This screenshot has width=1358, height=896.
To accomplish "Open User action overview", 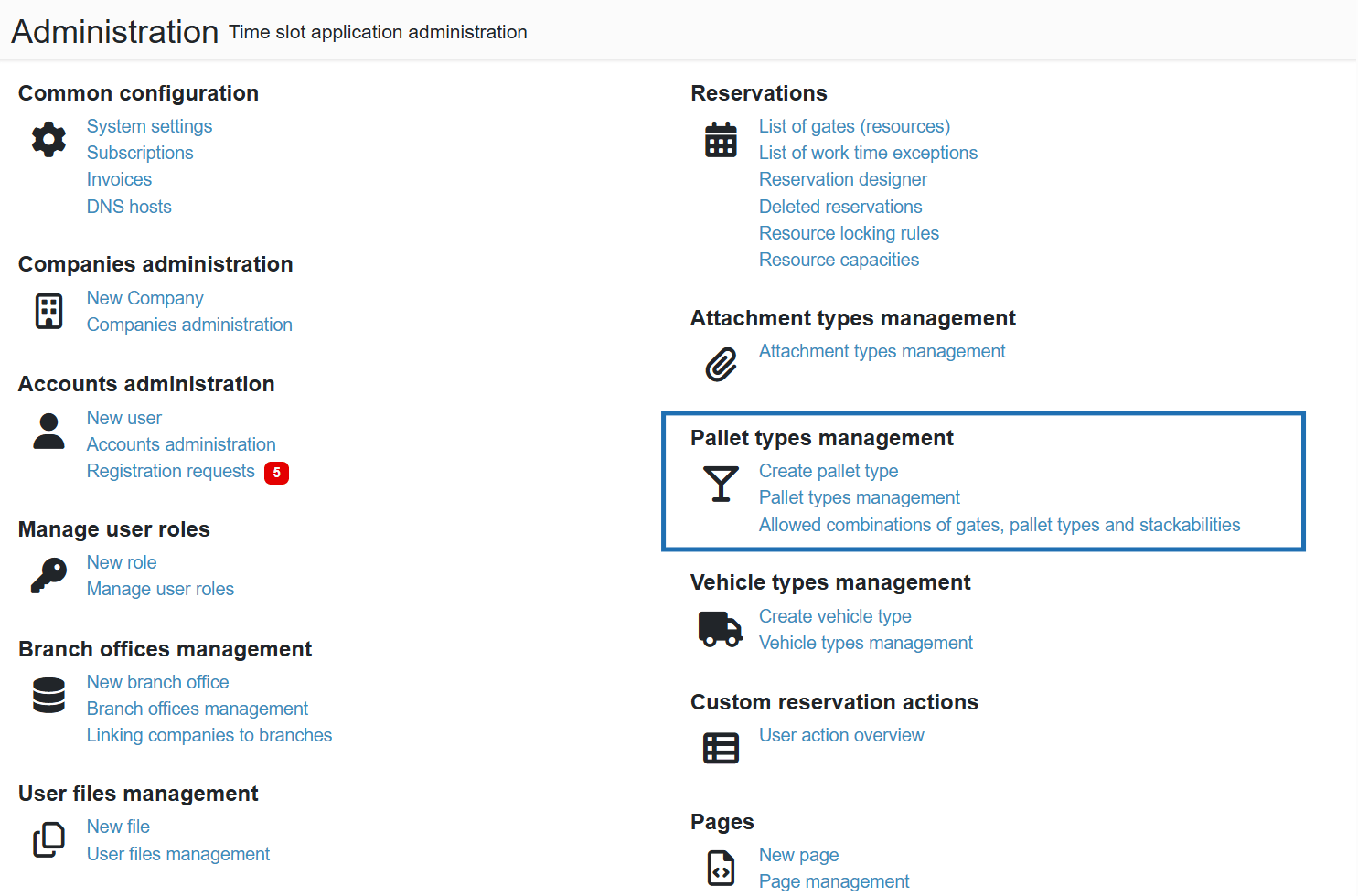I will pyautogui.click(x=840, y=735).
